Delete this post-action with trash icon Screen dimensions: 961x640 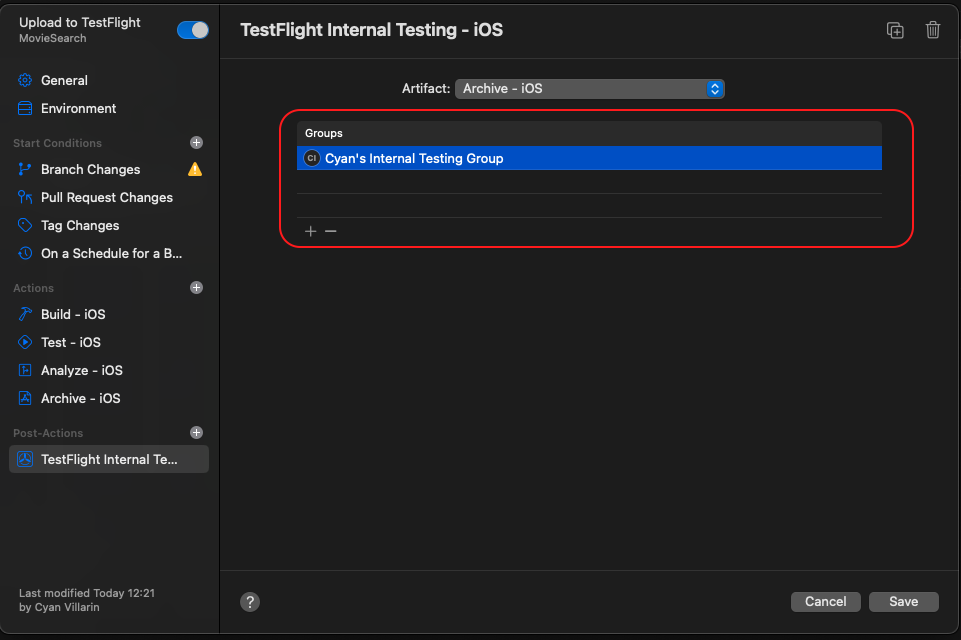(932, 30)
